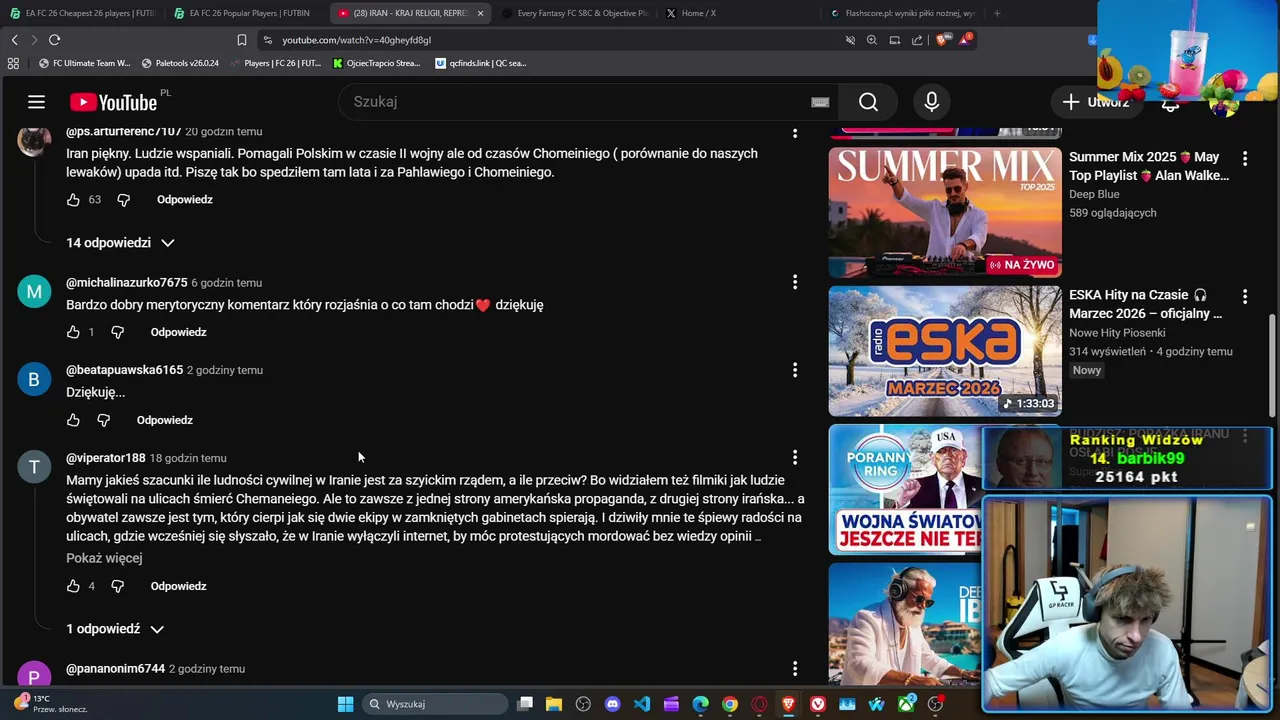Open OjciecTrapcio Stream bookmark
The image size is (1280, 720).
[x=376, y=63]
